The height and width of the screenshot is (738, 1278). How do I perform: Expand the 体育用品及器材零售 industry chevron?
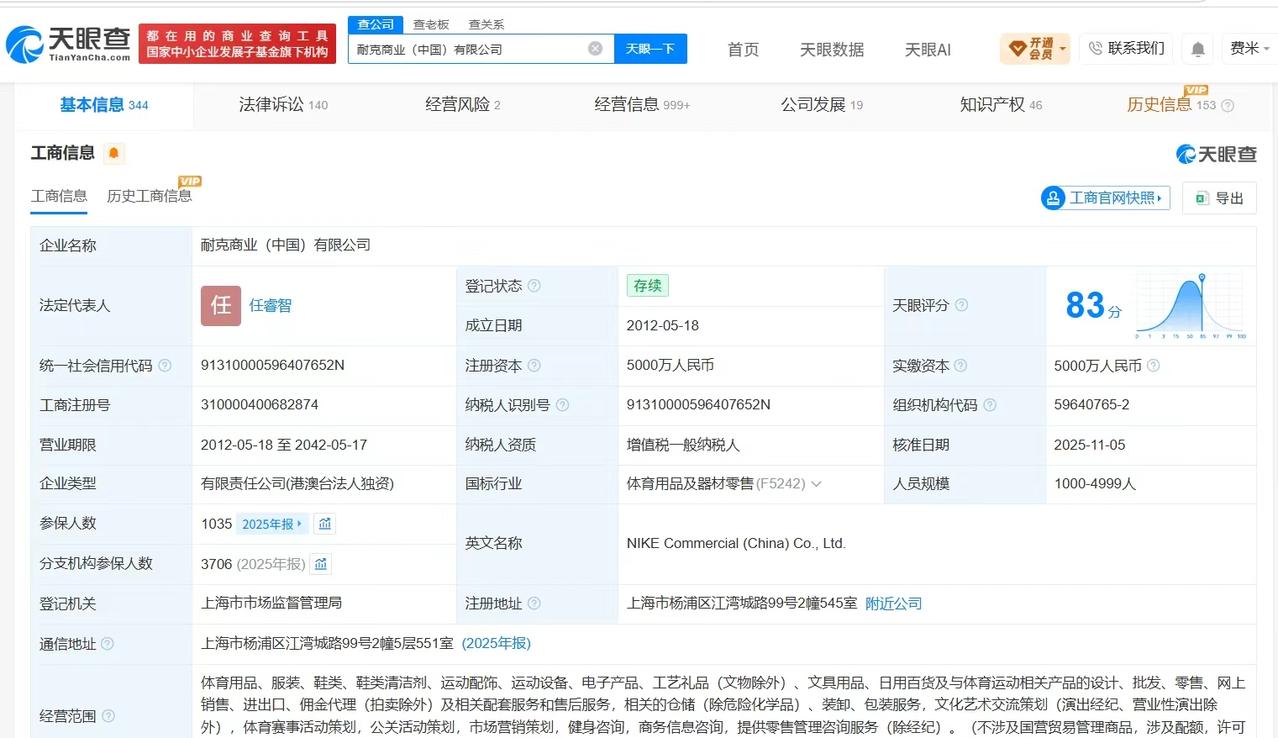click(816, 484)
